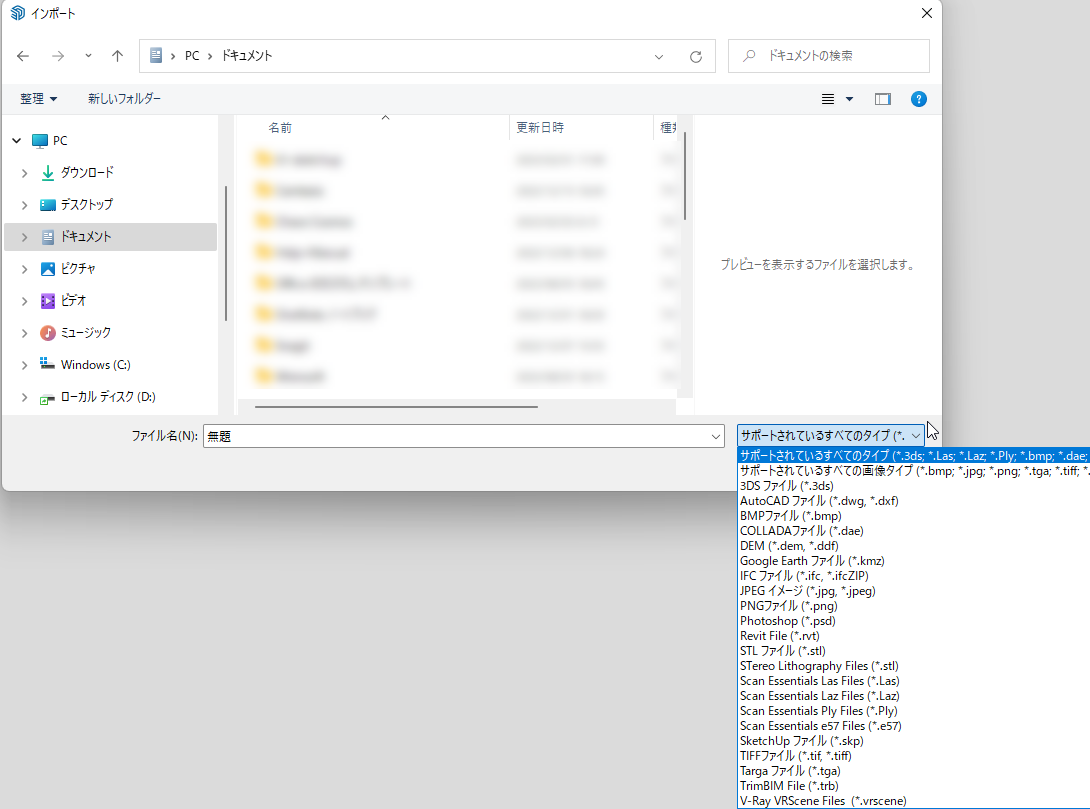This screenshot has width=1090, height=809.
Task: Select V-Ray VRScene Files option
Action: tap(824, 801)
